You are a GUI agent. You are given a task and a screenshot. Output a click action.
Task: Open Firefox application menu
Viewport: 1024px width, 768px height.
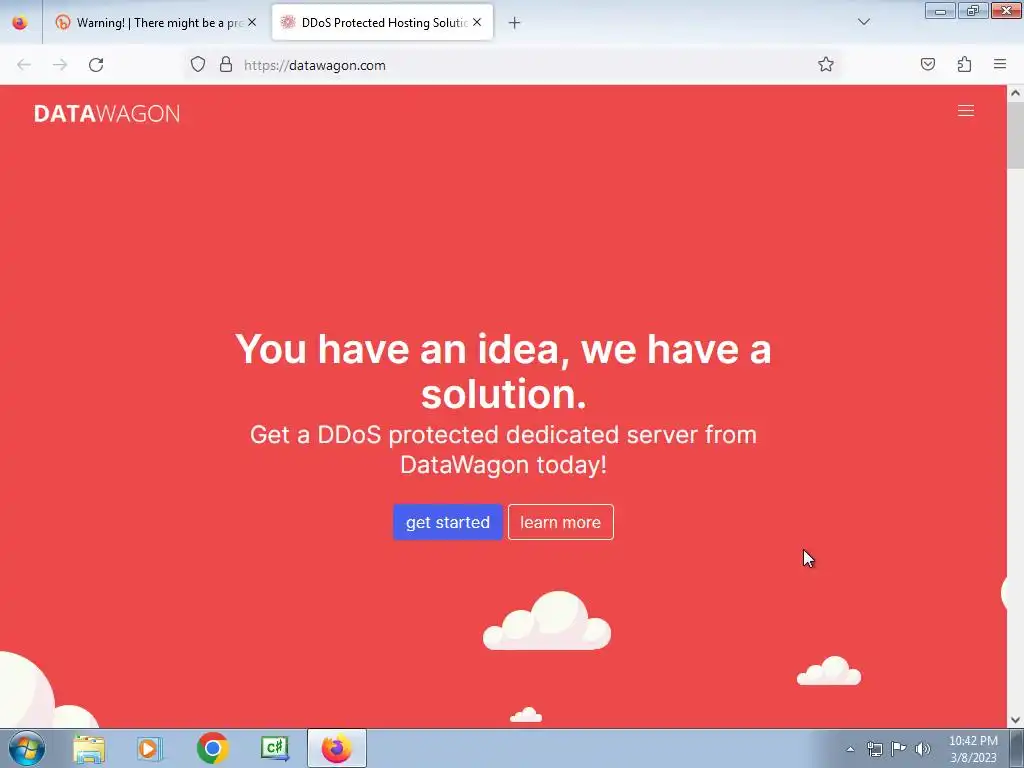(x=1000, y=64)
